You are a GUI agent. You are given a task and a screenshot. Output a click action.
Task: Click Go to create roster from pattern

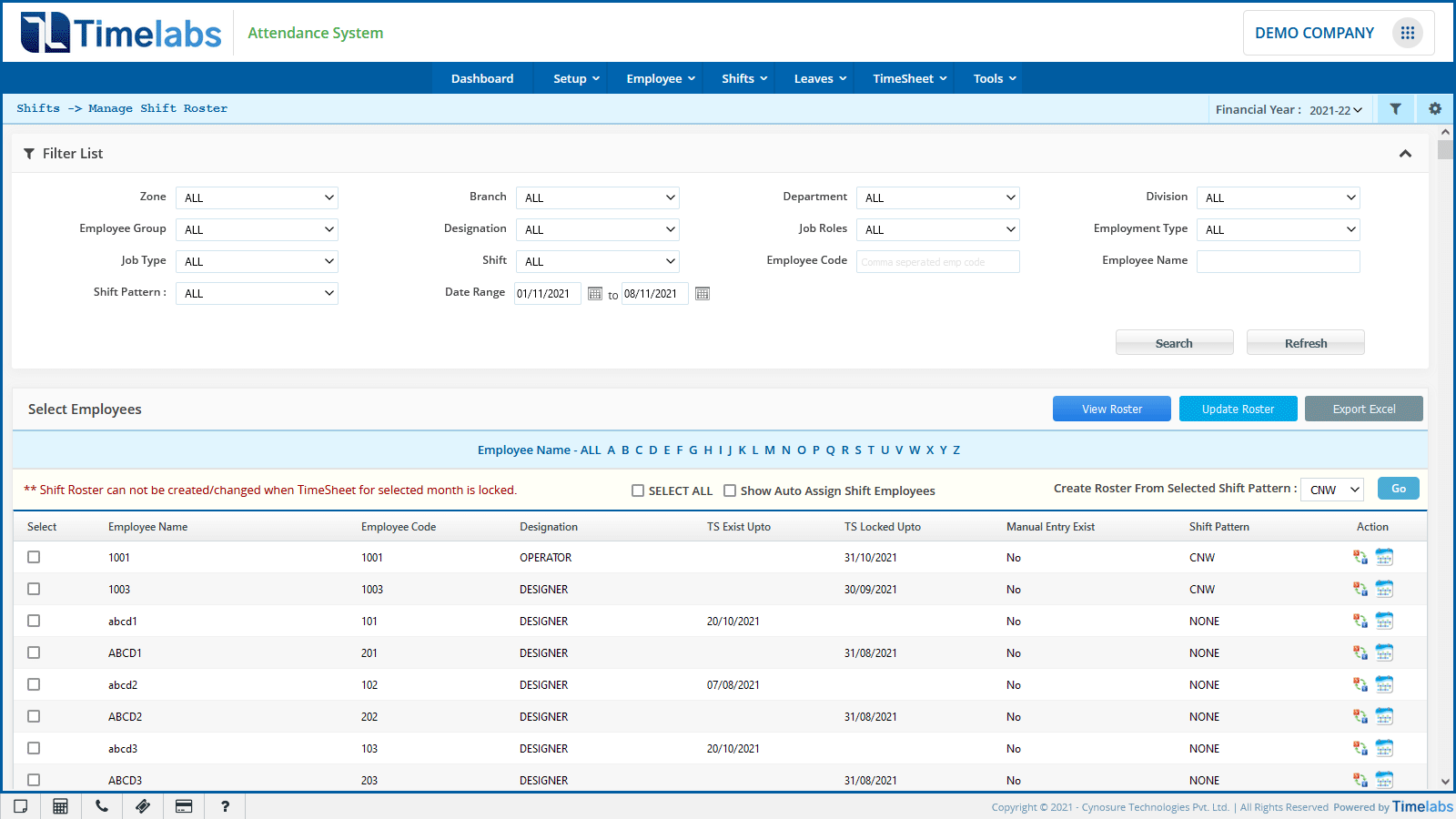[1399, 489]
